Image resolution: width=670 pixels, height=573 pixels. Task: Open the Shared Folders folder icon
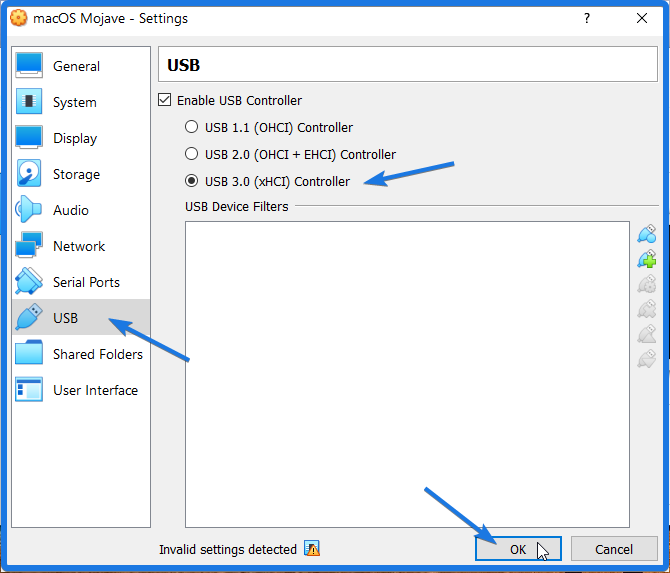pos(29,353)
